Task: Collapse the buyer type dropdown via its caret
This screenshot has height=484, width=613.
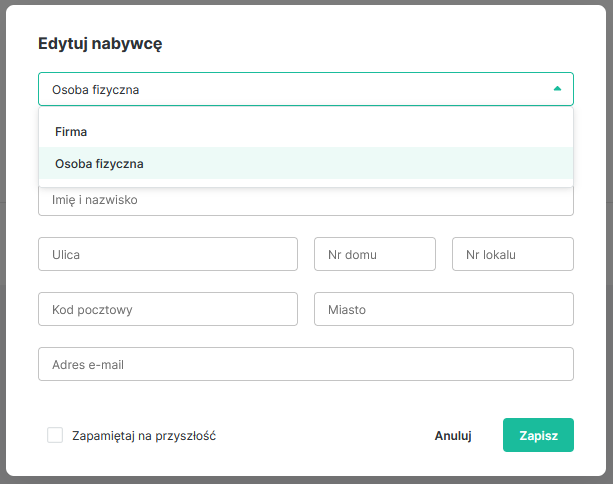Action: point(557,89)
